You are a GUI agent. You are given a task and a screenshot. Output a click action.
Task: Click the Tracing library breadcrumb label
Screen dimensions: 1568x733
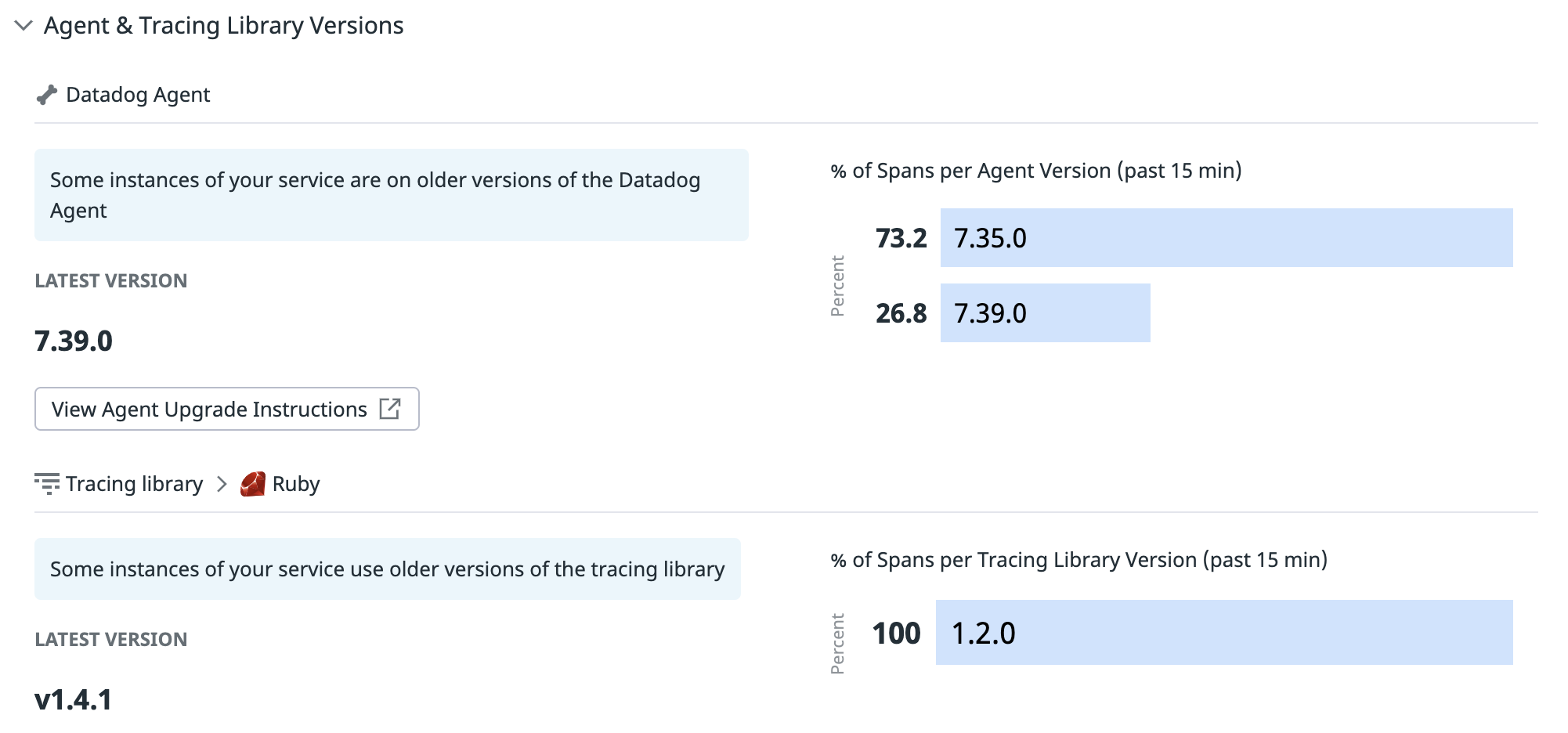point(134,484)
